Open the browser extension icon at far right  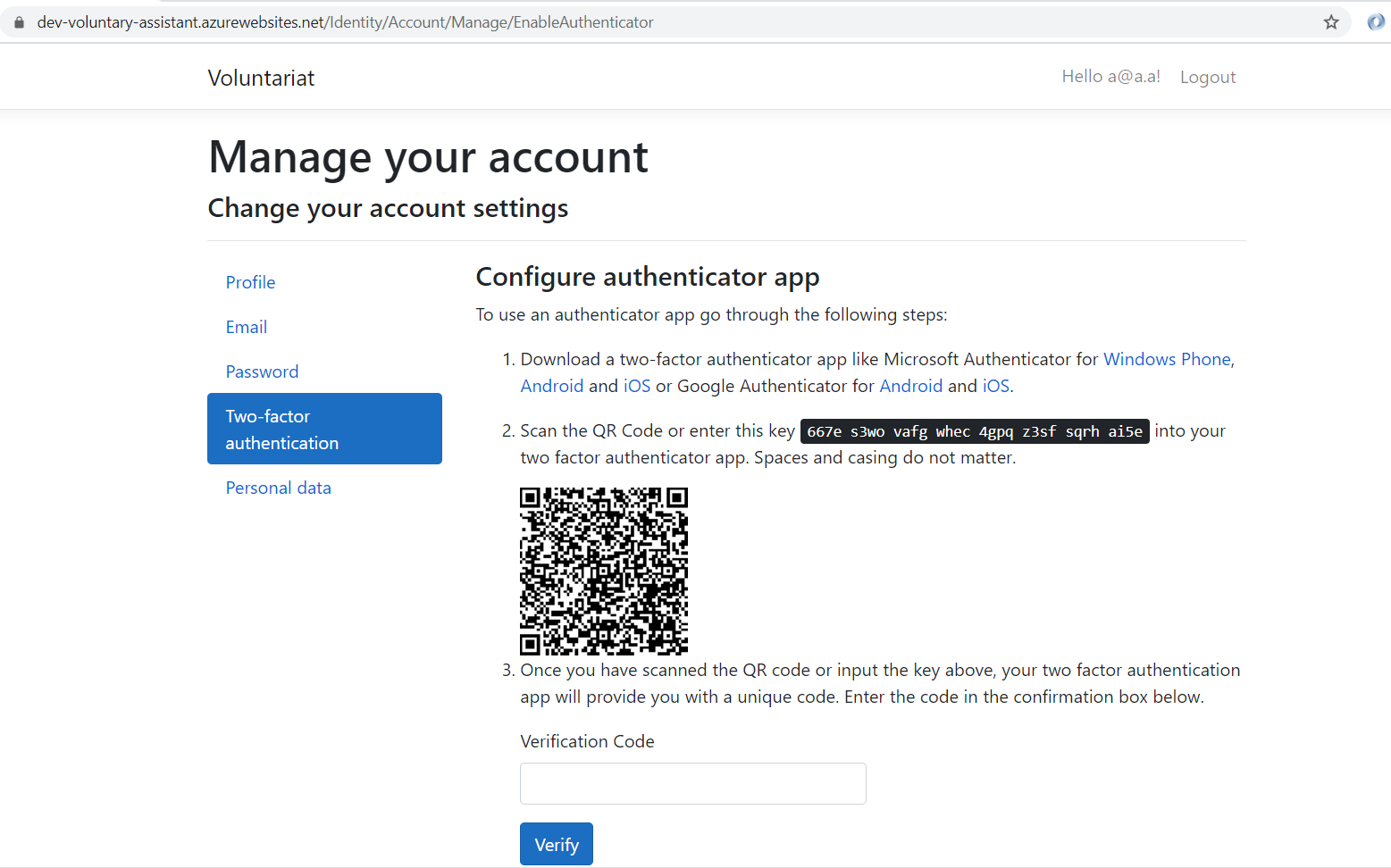click(1376, 22)
